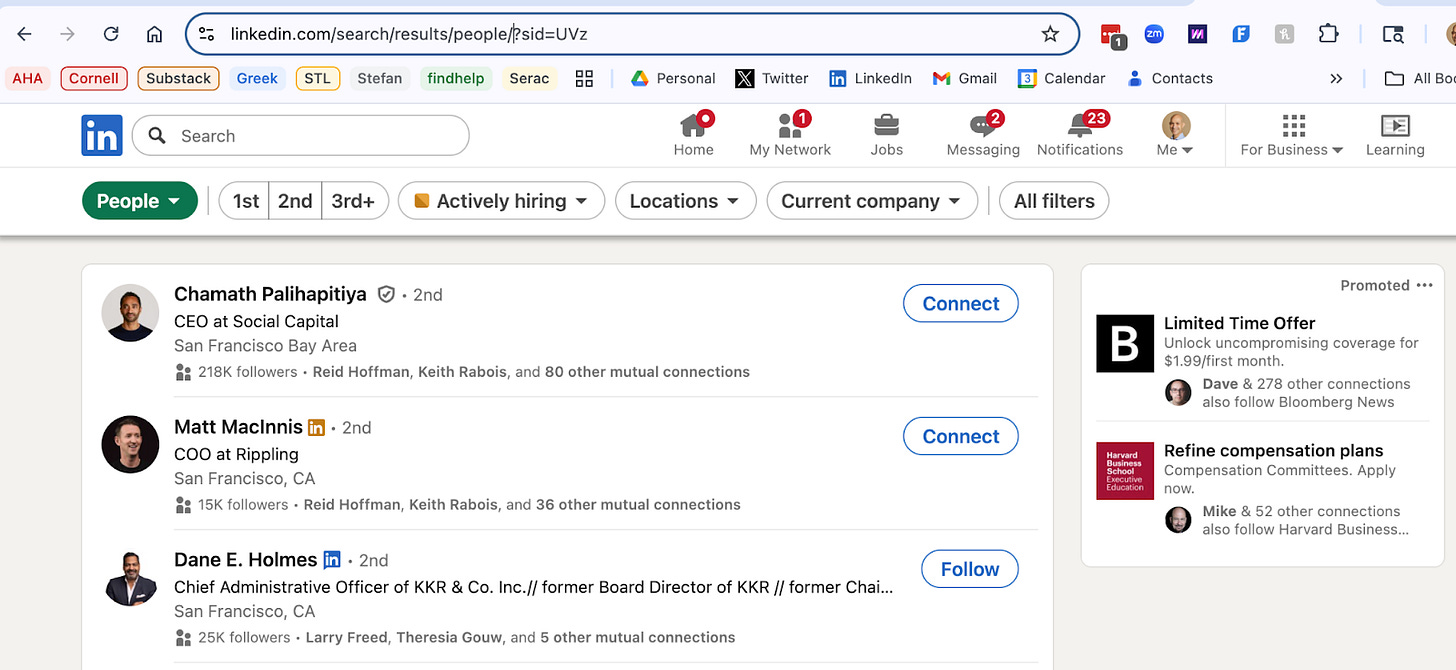Open the Calendar bookmark

pyautogui.click(x=1062, y=78)
